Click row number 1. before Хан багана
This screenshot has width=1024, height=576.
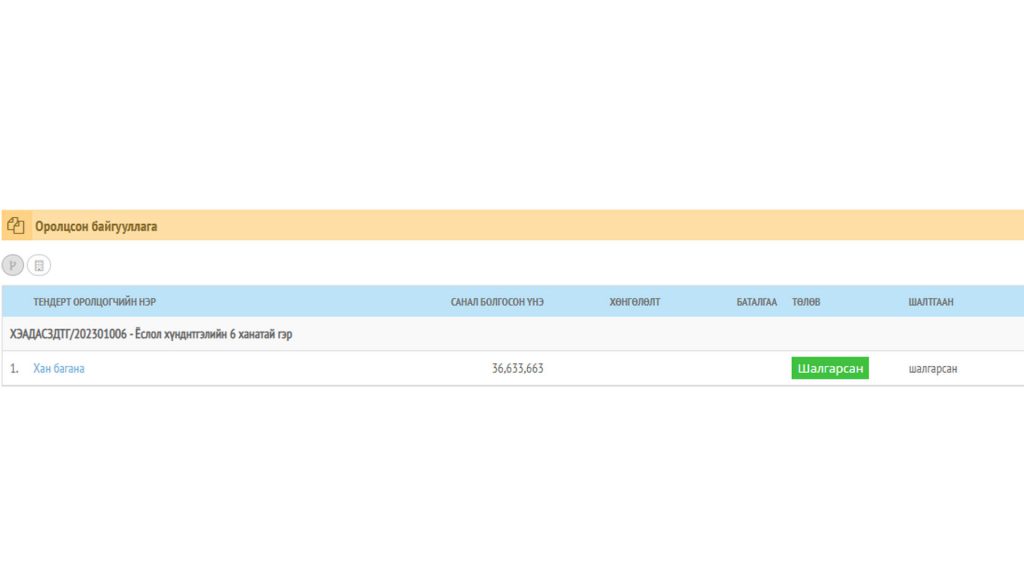tap(14, 368)
